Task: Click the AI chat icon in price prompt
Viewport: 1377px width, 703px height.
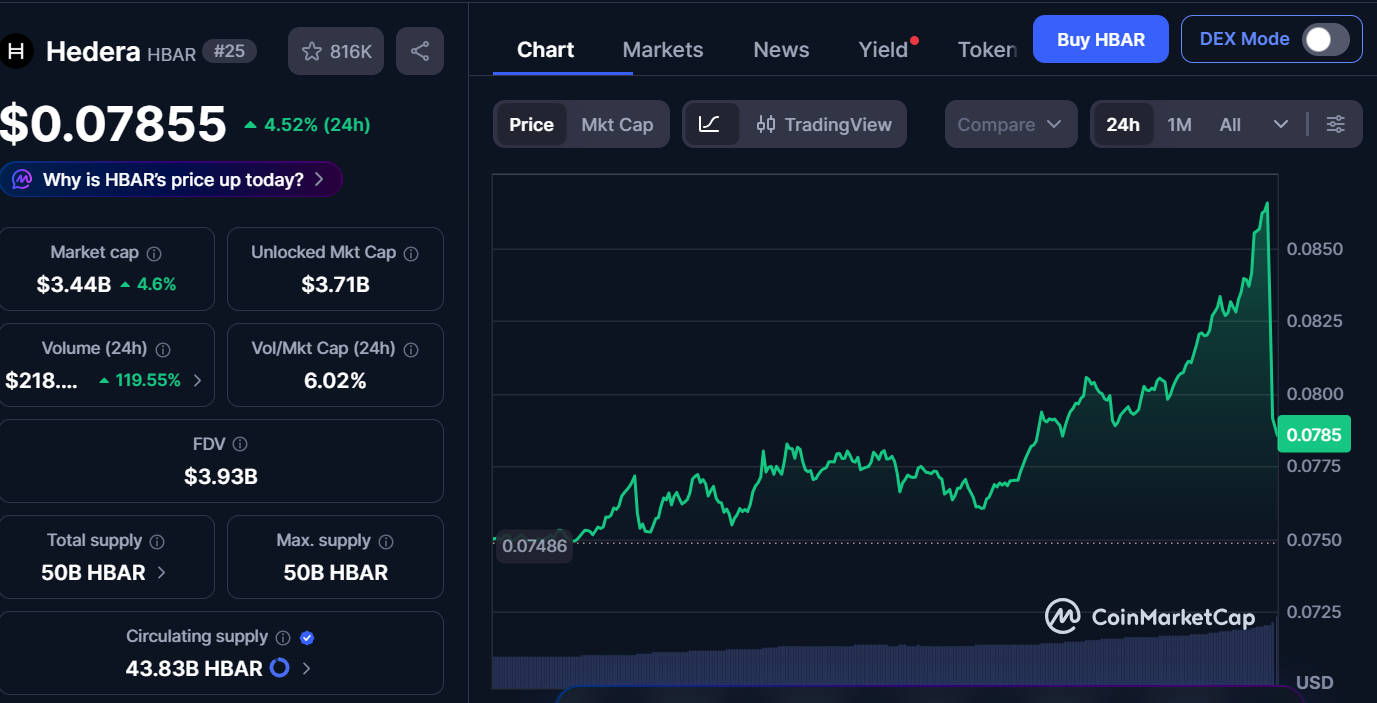Action: 22,180
